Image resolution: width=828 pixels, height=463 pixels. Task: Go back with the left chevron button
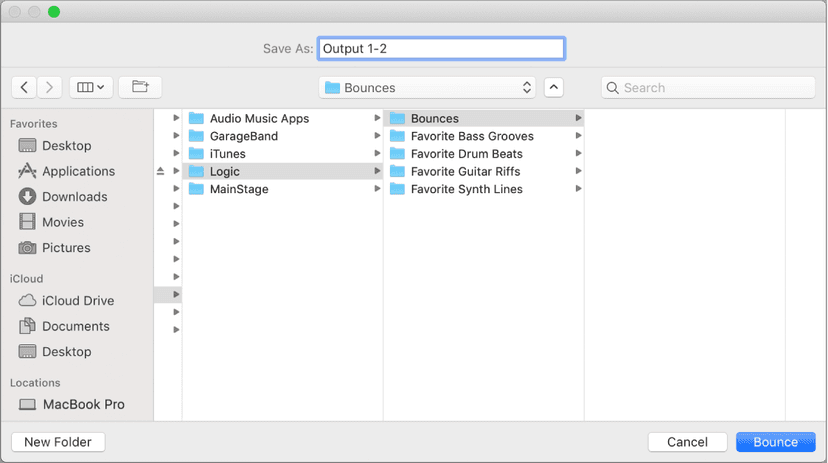click(x=24, y=87)
